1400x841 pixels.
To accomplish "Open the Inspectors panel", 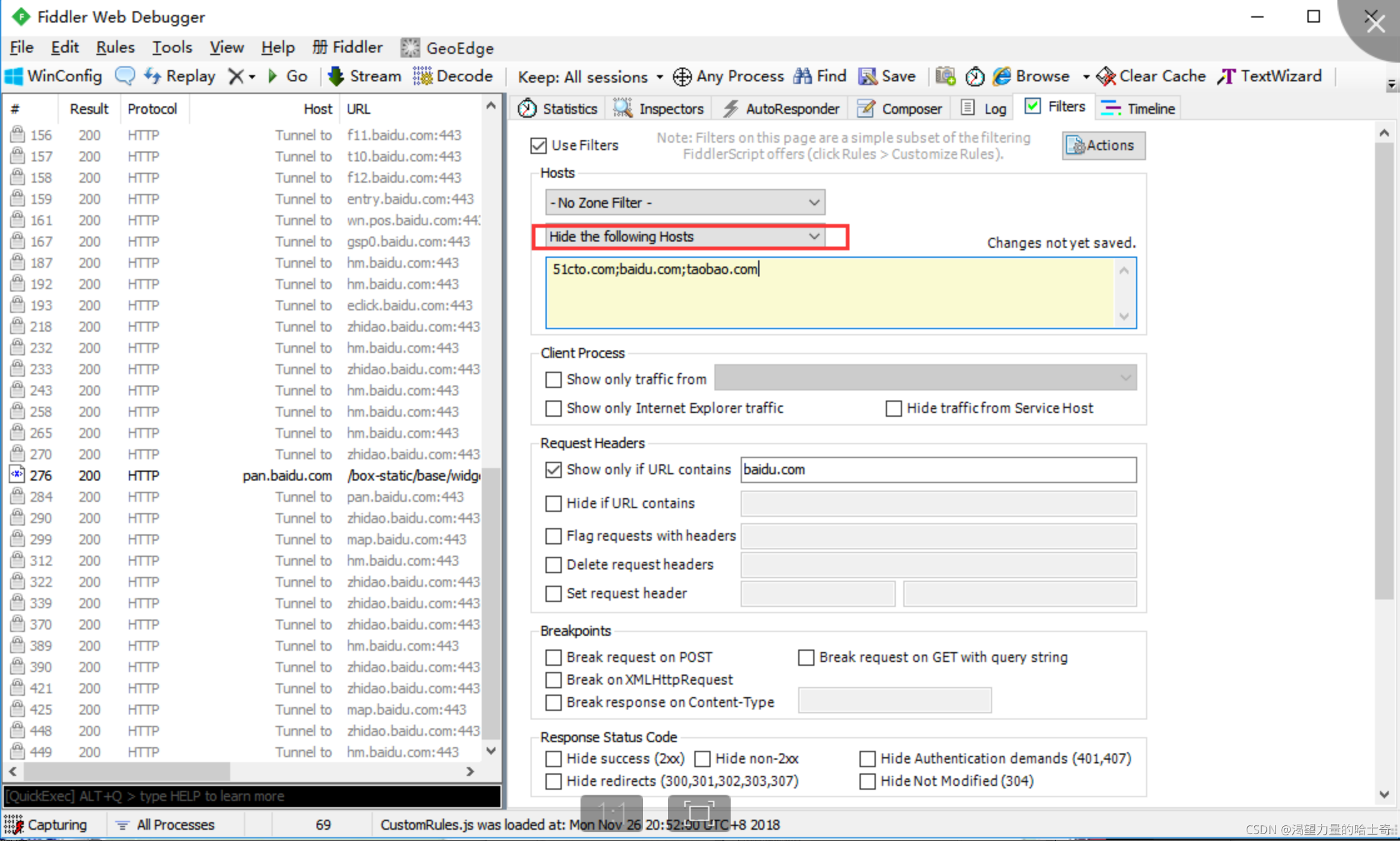I will click(660, 108).
